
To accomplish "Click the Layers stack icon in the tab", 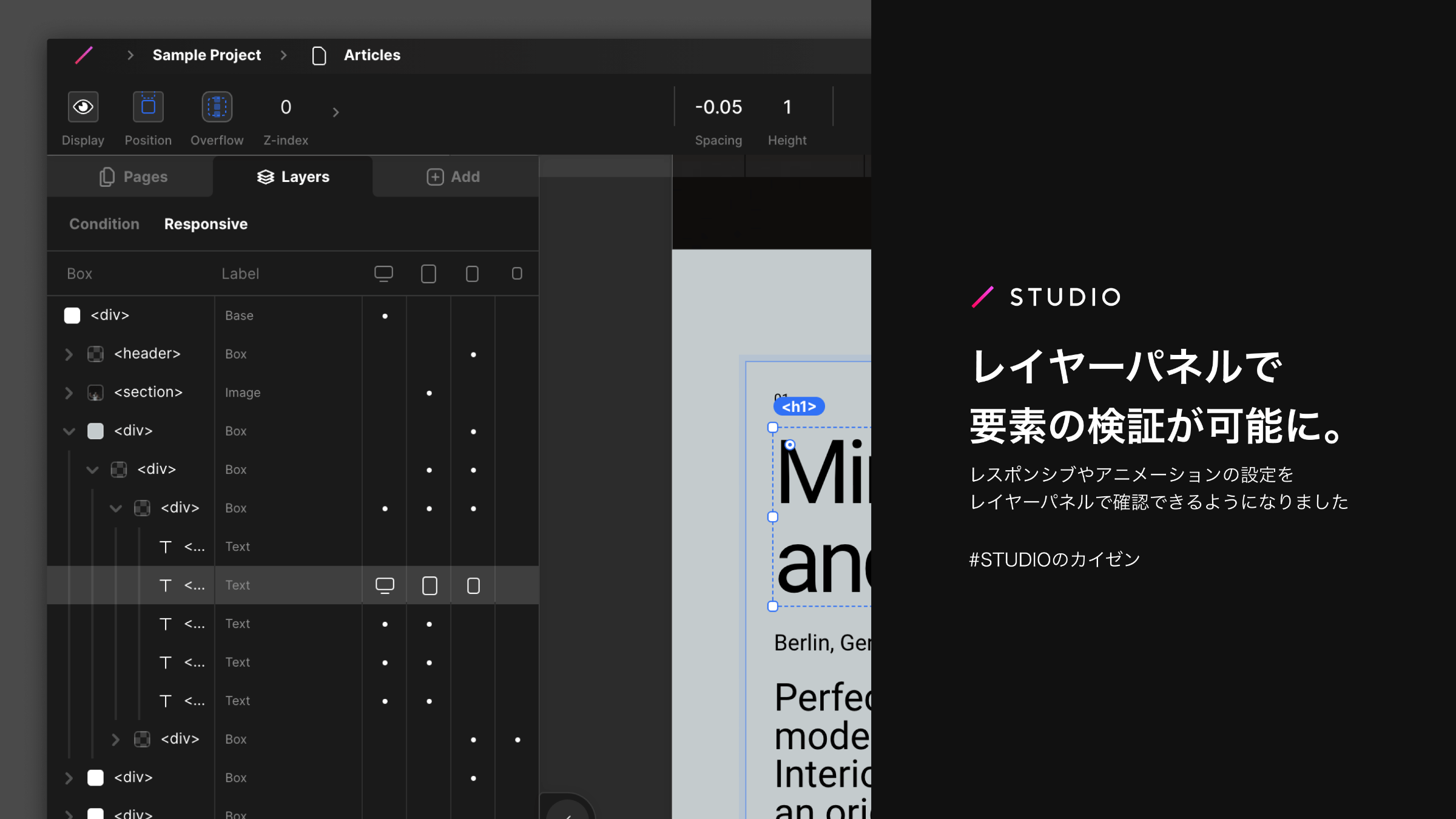I will [x=266, y=177].
